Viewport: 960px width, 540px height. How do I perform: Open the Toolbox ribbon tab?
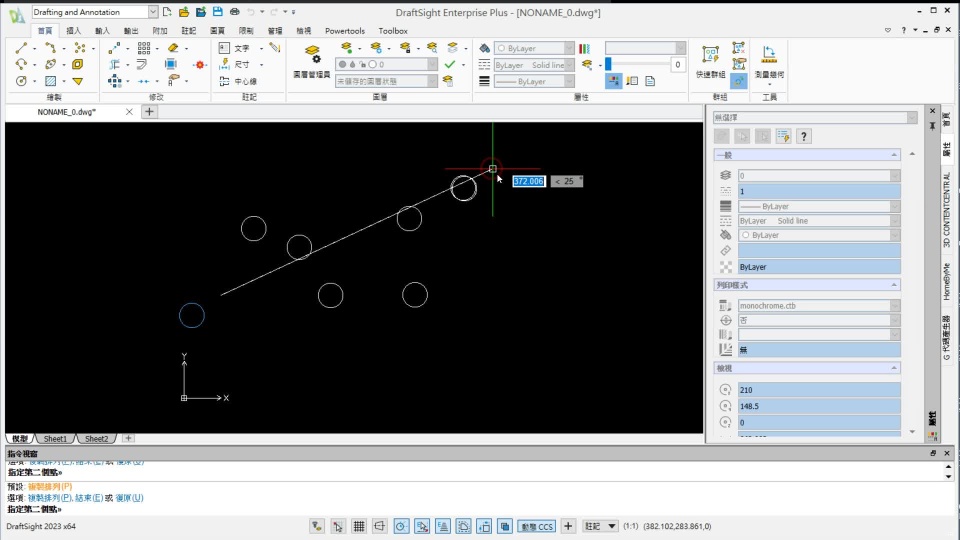click(x=393, y=31)
